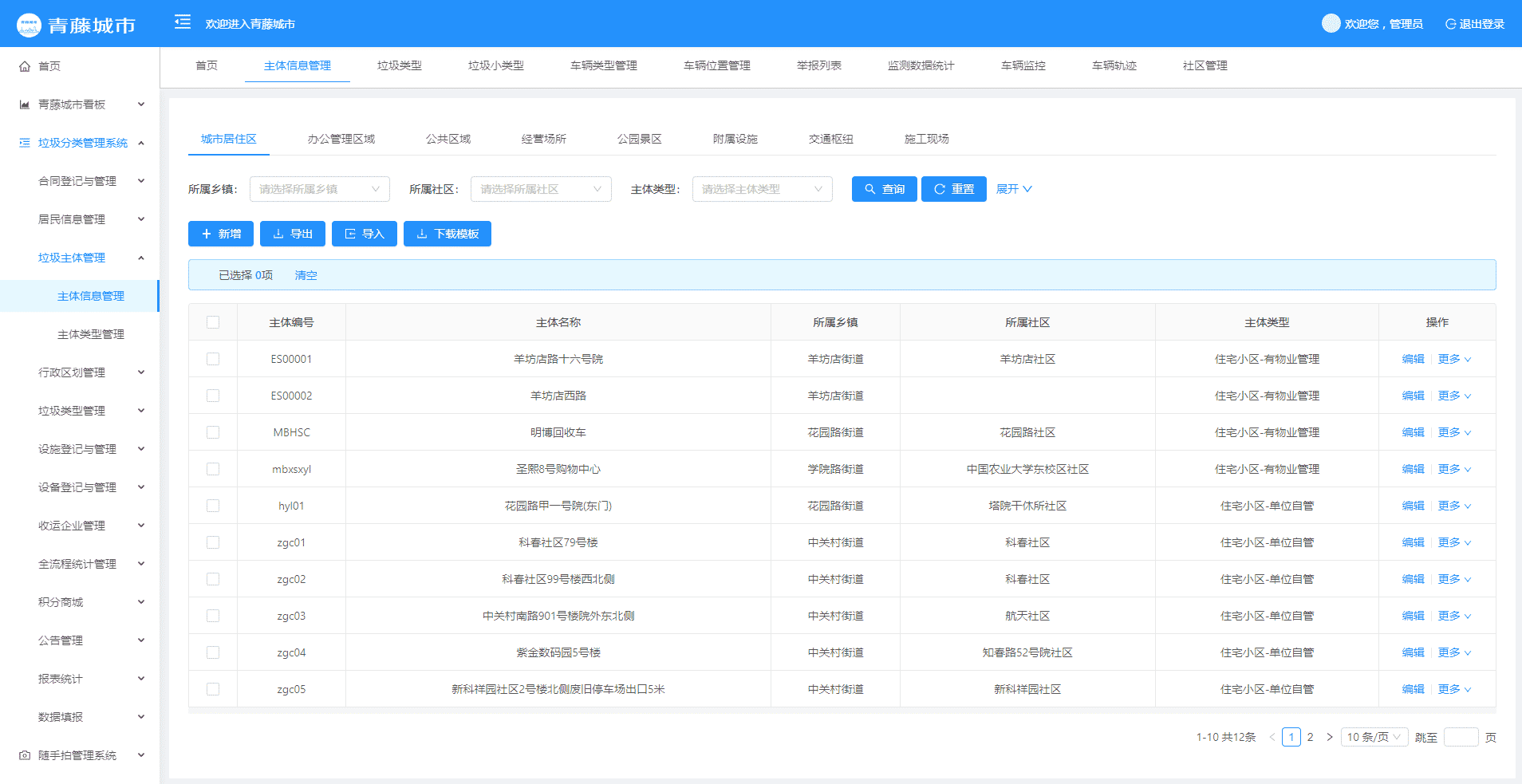Click the 退出登录 logout link
The height and width of the screenshot is (784, 1522).
1475,24
